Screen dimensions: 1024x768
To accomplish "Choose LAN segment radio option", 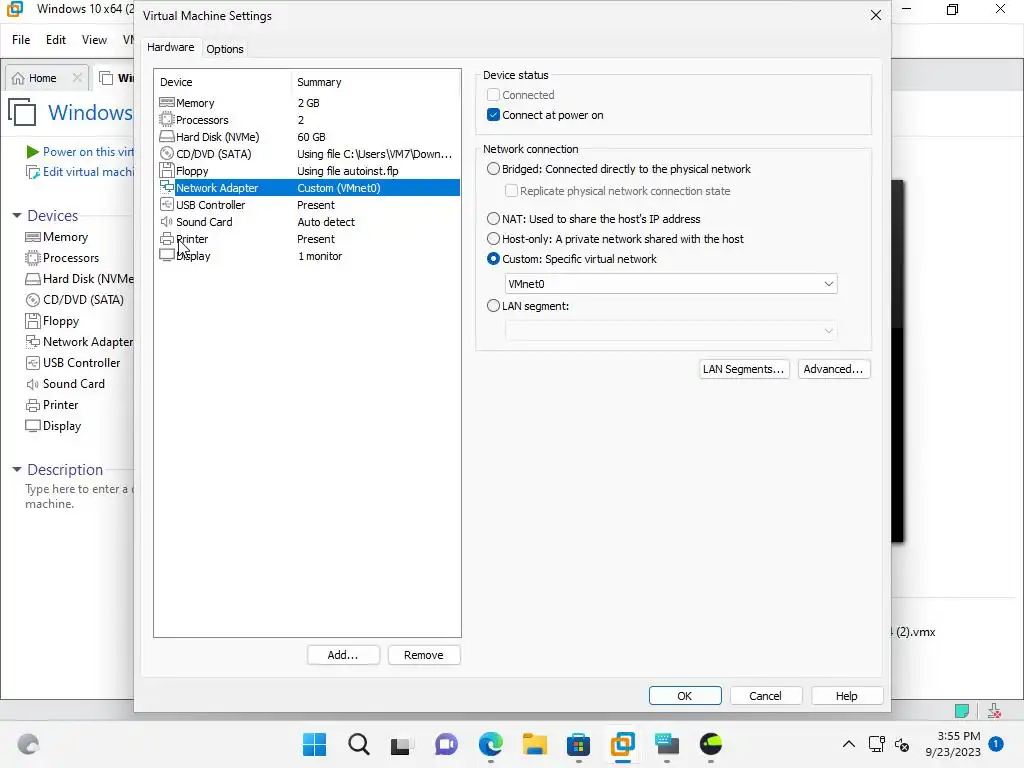I will (493, 306).
